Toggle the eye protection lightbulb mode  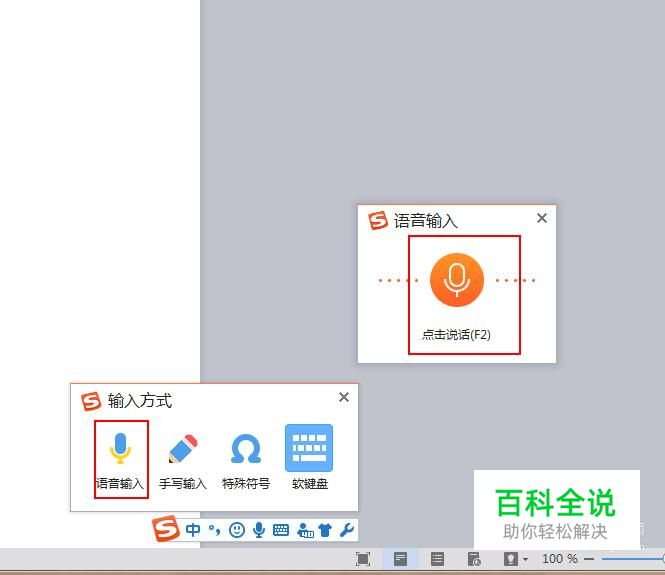511,559
